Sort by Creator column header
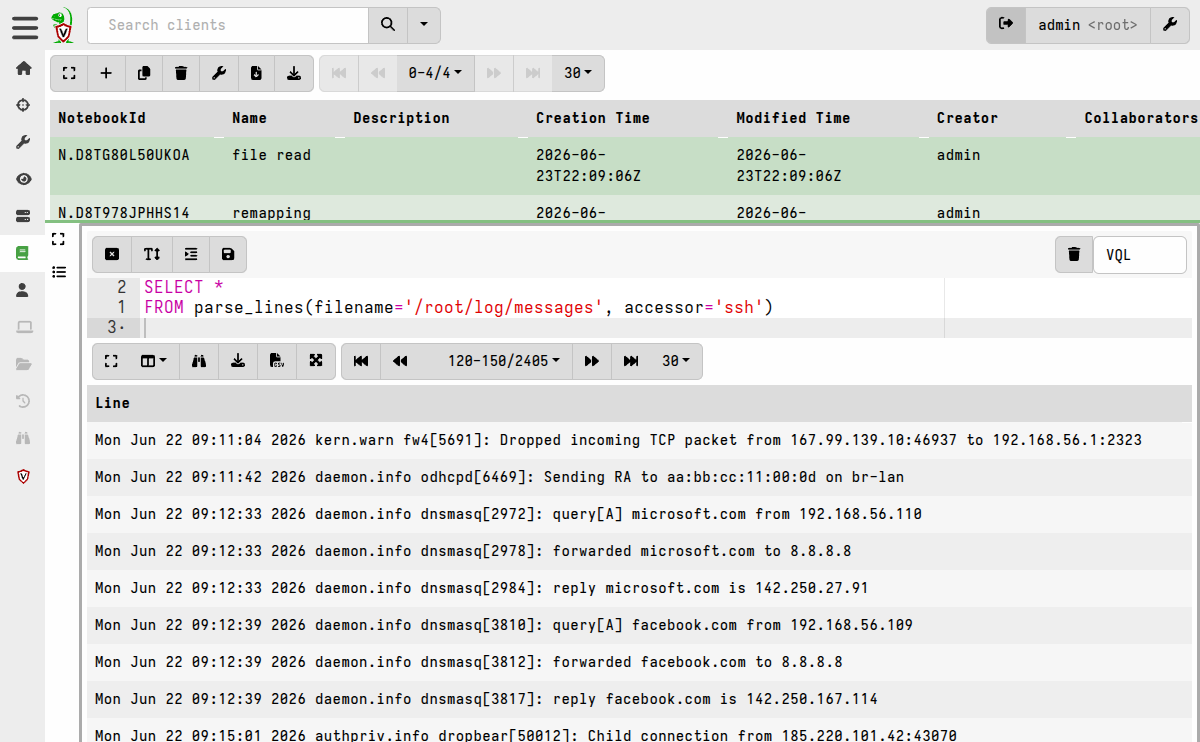 967,118
